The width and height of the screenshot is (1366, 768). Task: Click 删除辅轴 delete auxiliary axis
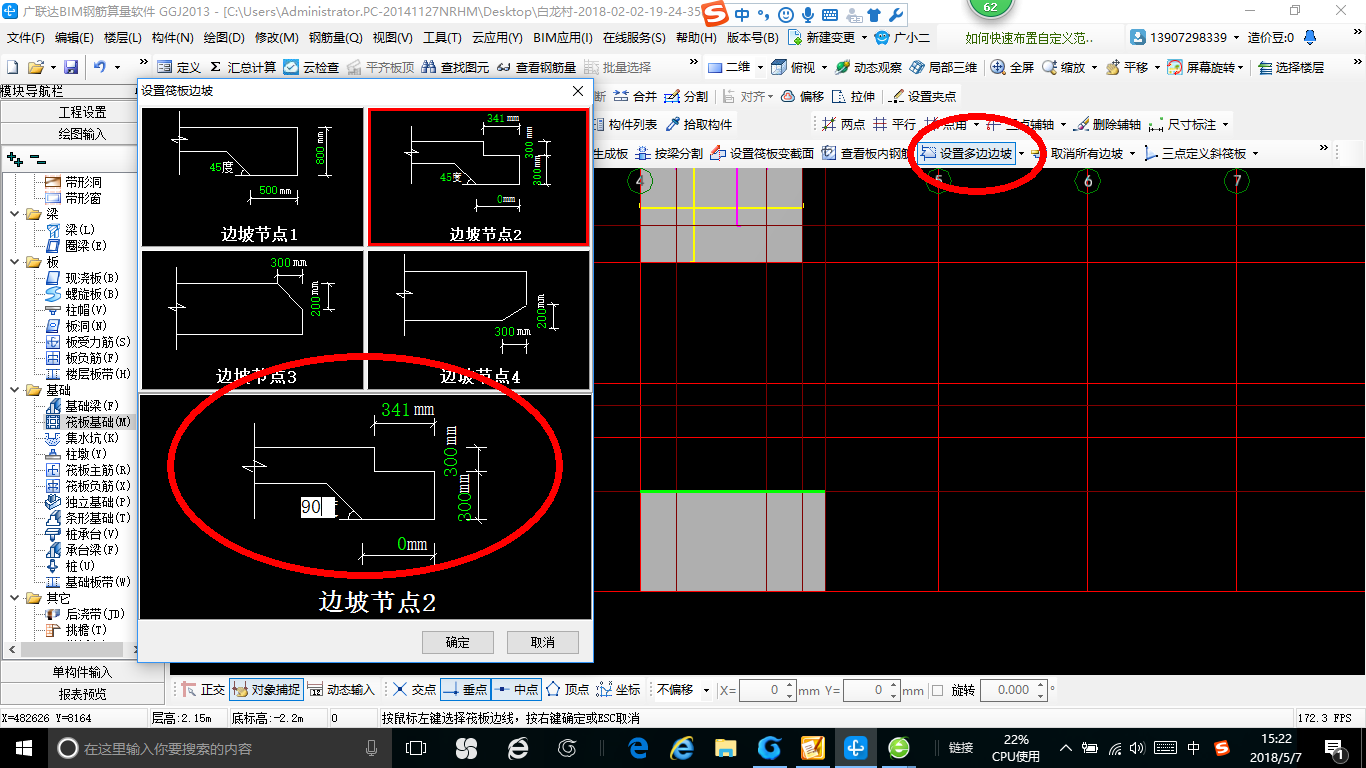pyautogui.click(x=1107, y=124)
